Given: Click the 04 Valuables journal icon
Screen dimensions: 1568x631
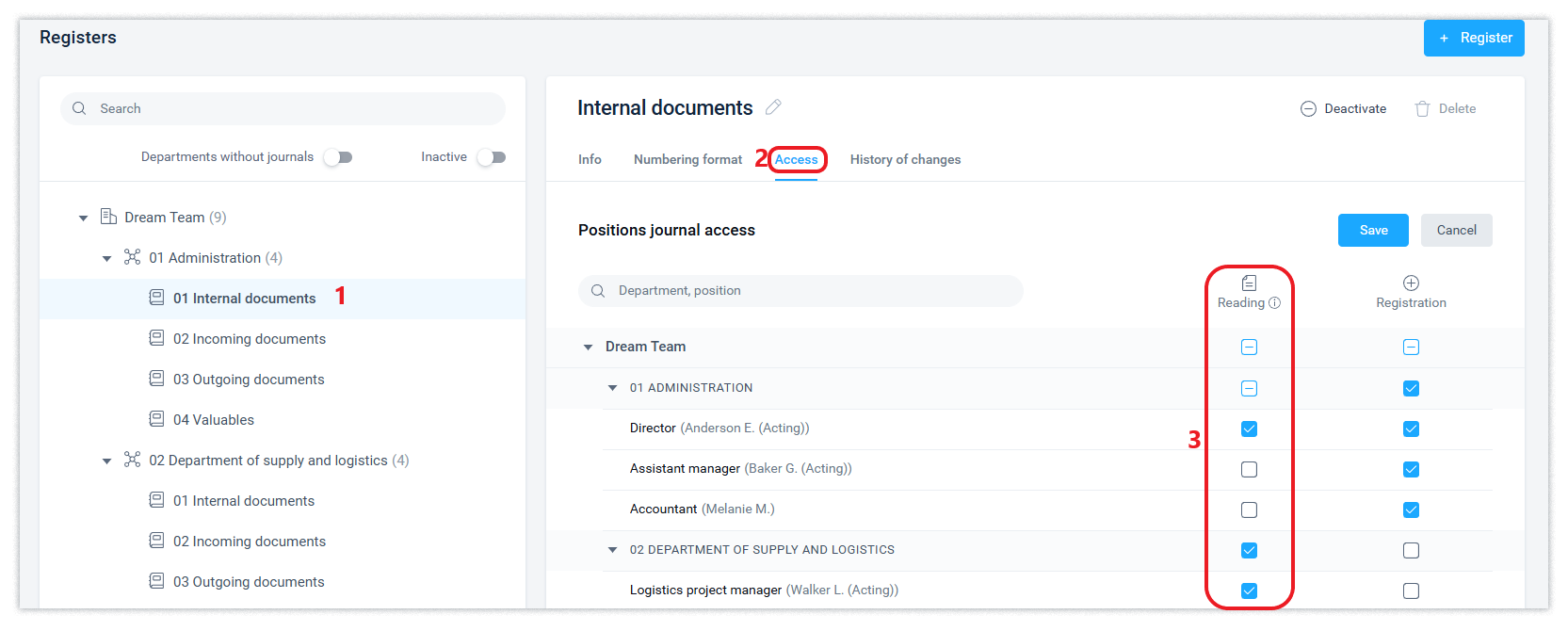Looking at the screenshot, I should click(x=156, y=419).
